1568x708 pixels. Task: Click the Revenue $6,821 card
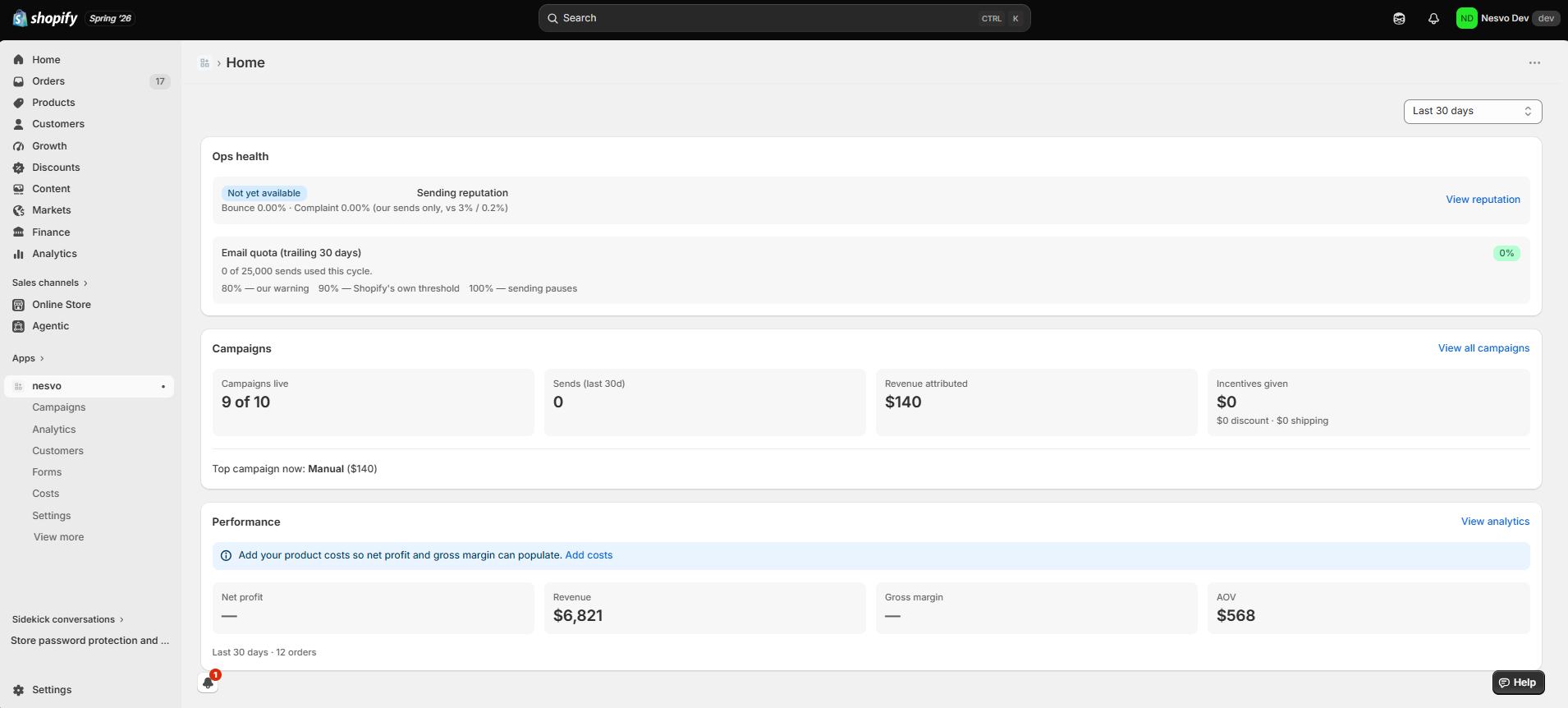coord(704,608)
